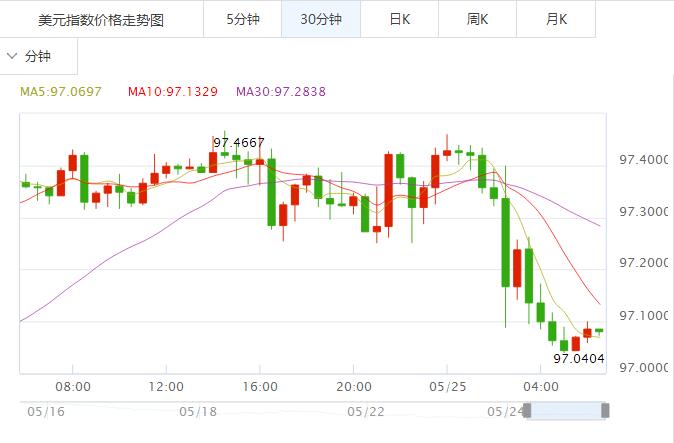Switch to the 5分钟 tab
Screen dimensions: 674x443
[x=242, y=19]
